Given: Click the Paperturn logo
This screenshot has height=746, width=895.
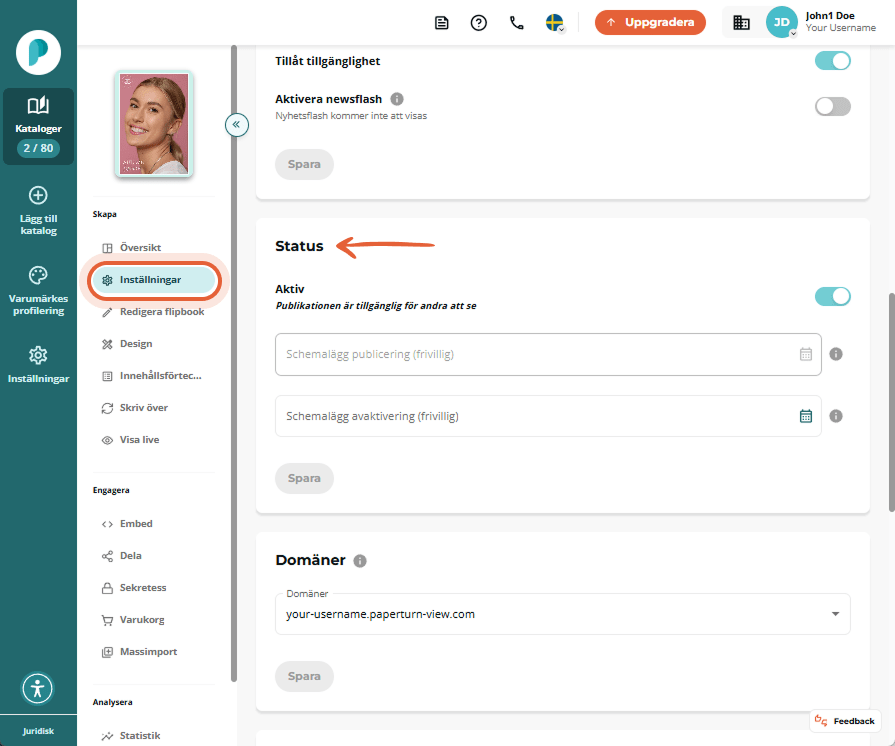Looking at the screenshot, I should click(x=38, y=53).
